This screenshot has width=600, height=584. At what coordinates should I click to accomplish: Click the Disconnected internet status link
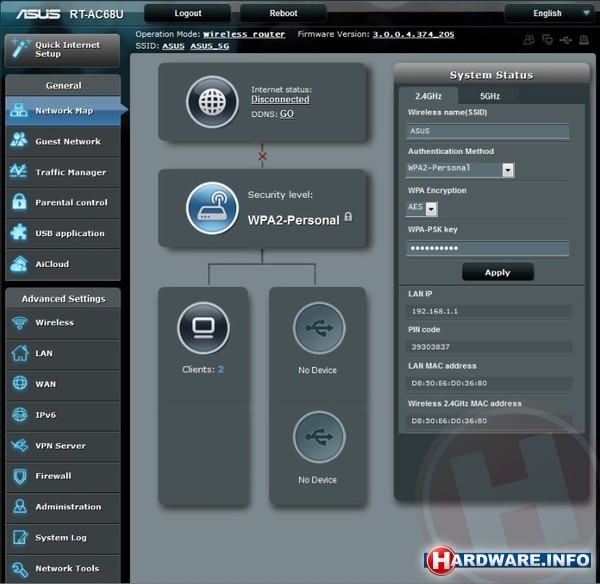[280, 100]
